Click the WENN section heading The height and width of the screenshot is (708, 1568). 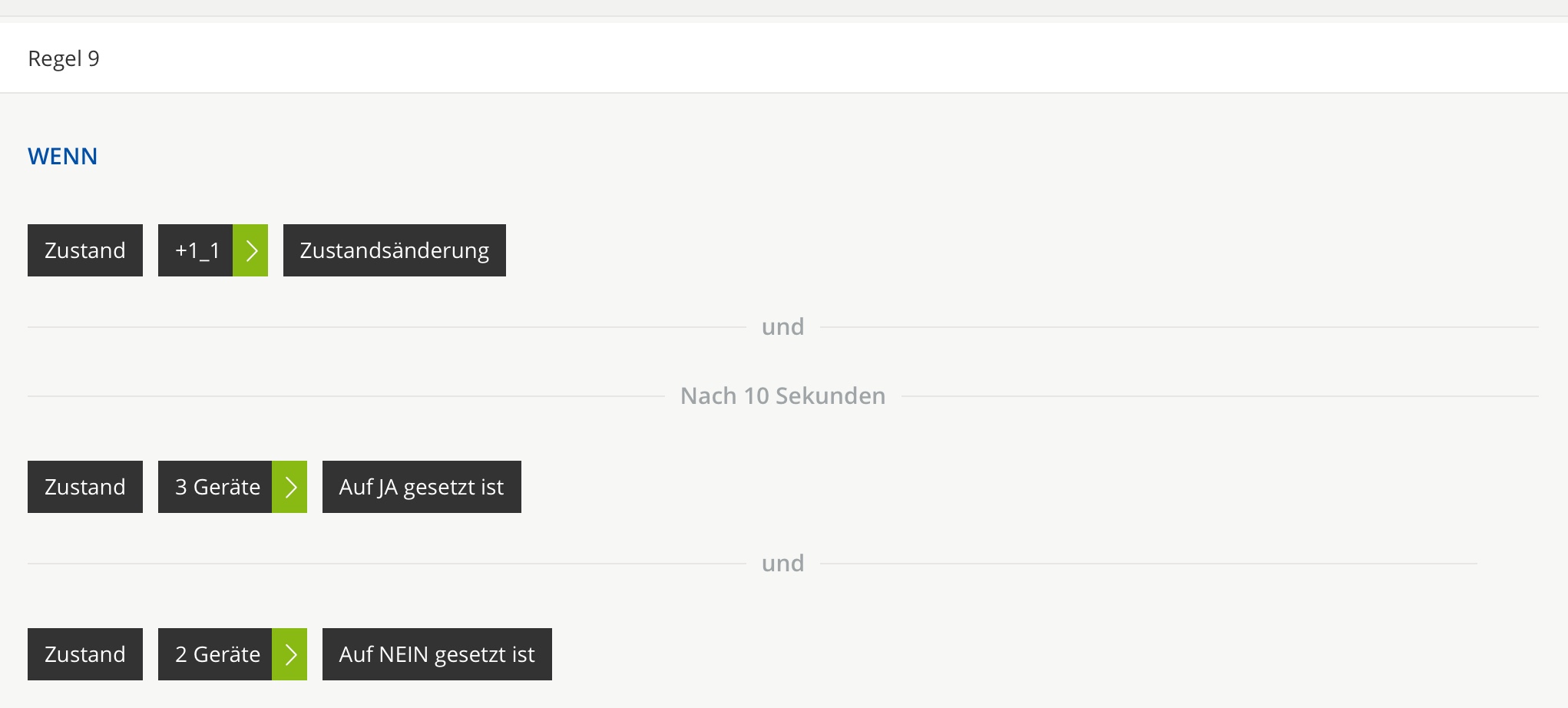pyautogui.click(x=62, y=157)
